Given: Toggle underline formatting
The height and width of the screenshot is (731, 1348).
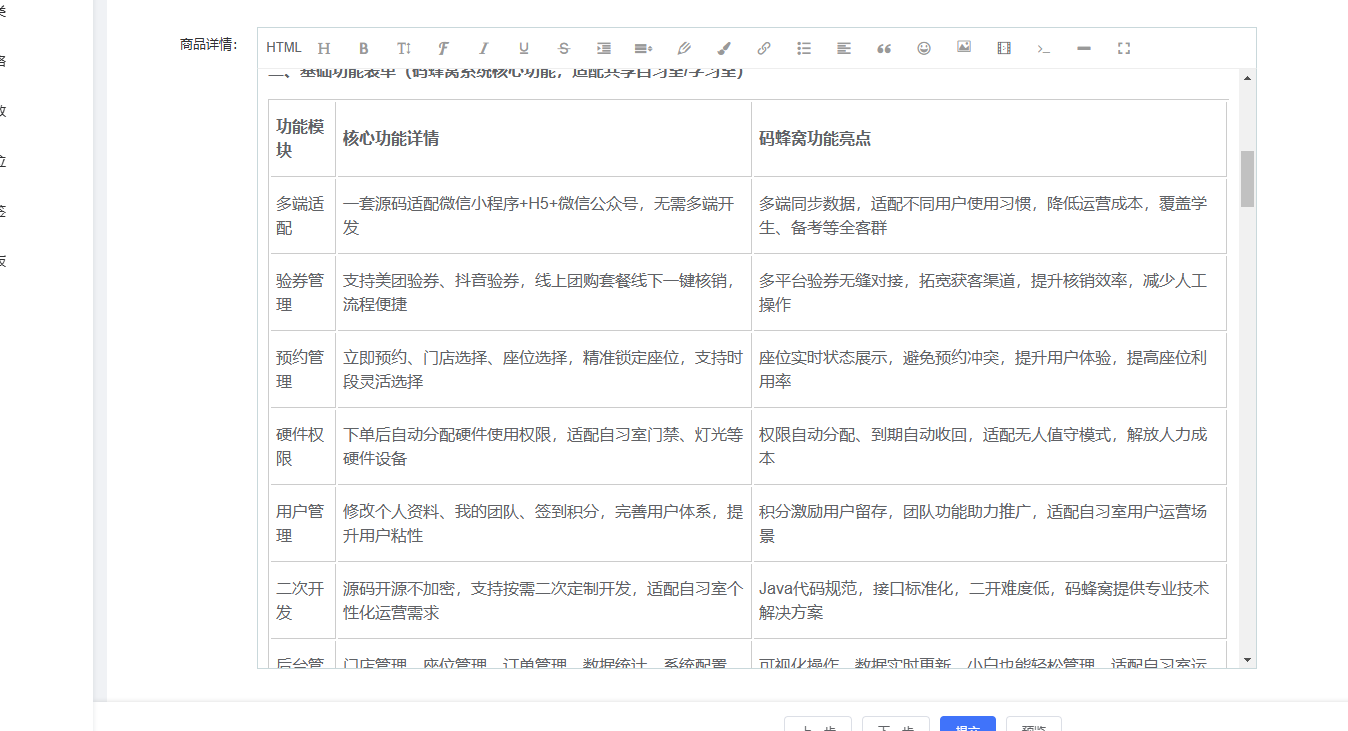Looking at the screenshot, I should (x=523, y=47).
